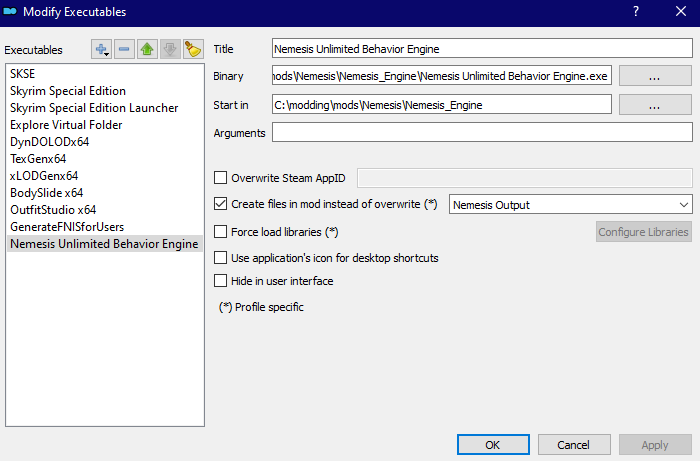Image resolution: width=700 pixels, height=461 pixels.
Task: Select DynDOLODx64 in the list
Action: tap(104, 141)
